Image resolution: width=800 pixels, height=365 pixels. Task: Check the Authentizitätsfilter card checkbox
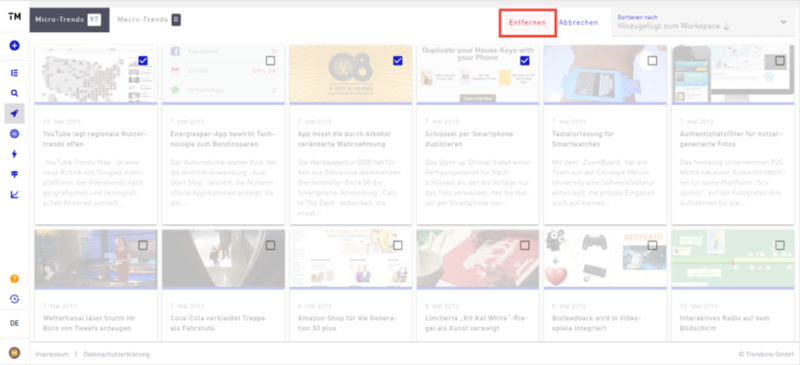click(x=780, y=61)
